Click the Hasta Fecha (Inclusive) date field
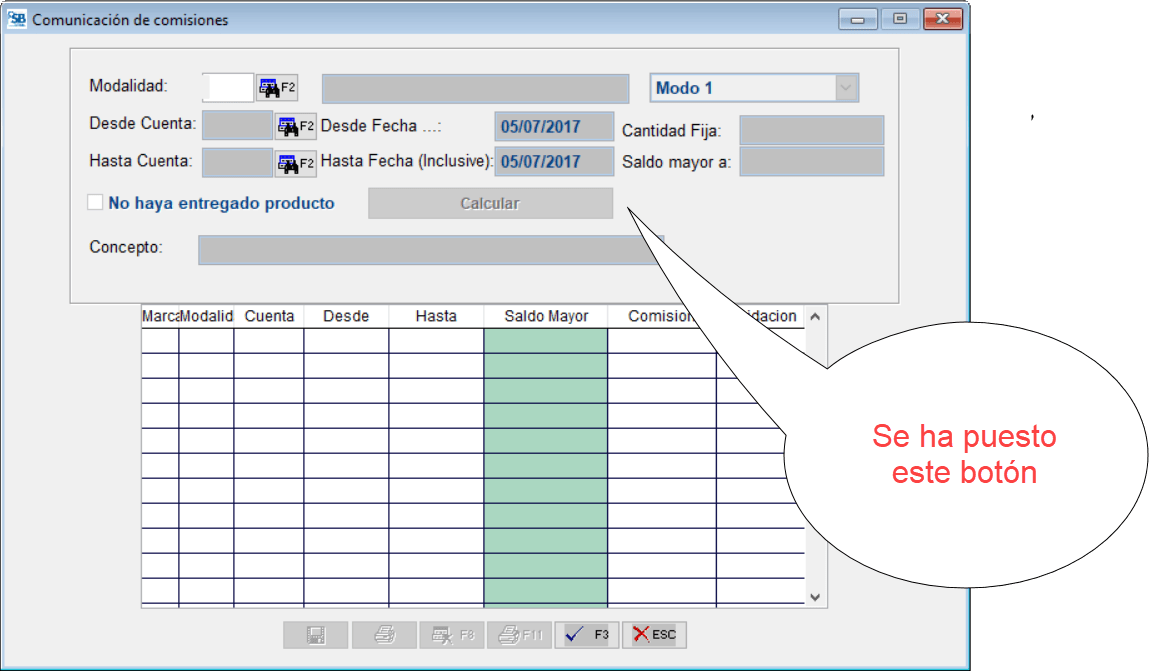The image size is (1153, 671). pos(554,162)
